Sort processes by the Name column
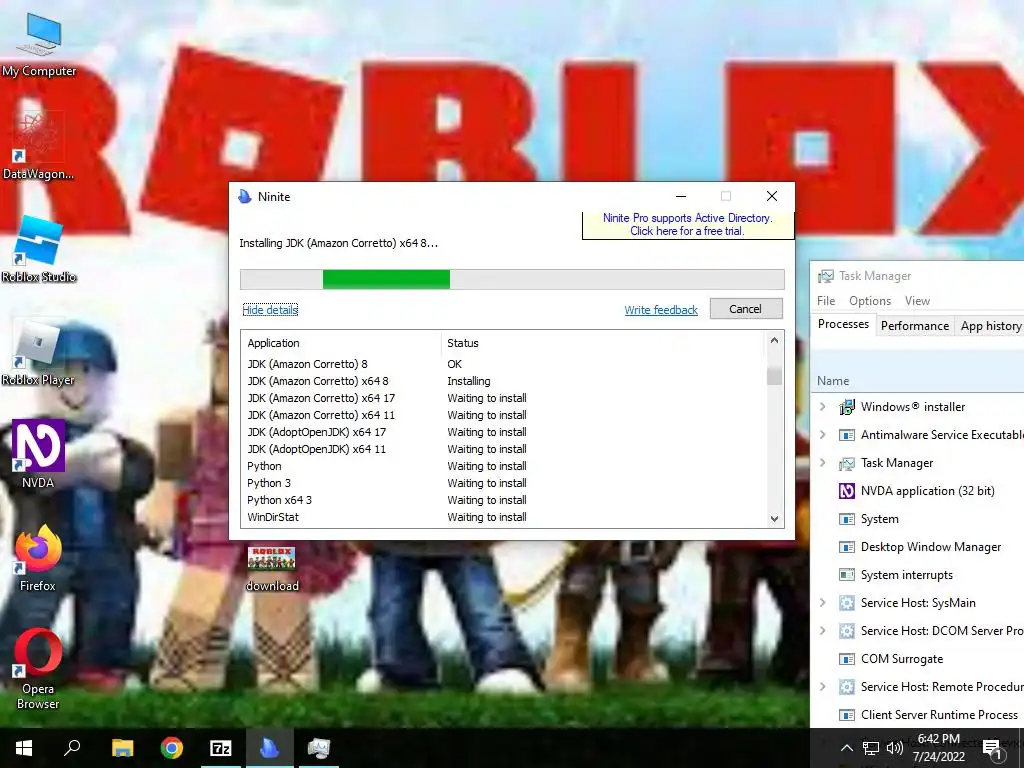This screenshot has height=768, width=1024. [x=833, y=381]
